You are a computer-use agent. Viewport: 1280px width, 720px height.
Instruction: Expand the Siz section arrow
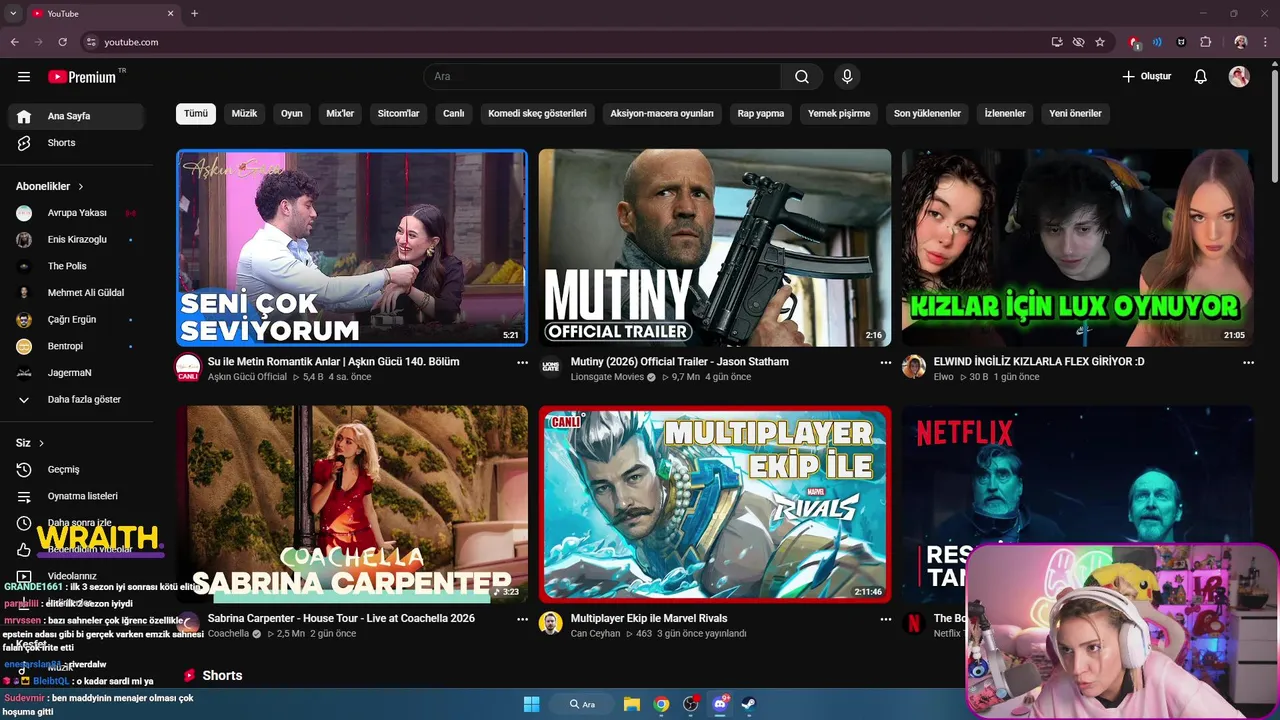[41, 443]
